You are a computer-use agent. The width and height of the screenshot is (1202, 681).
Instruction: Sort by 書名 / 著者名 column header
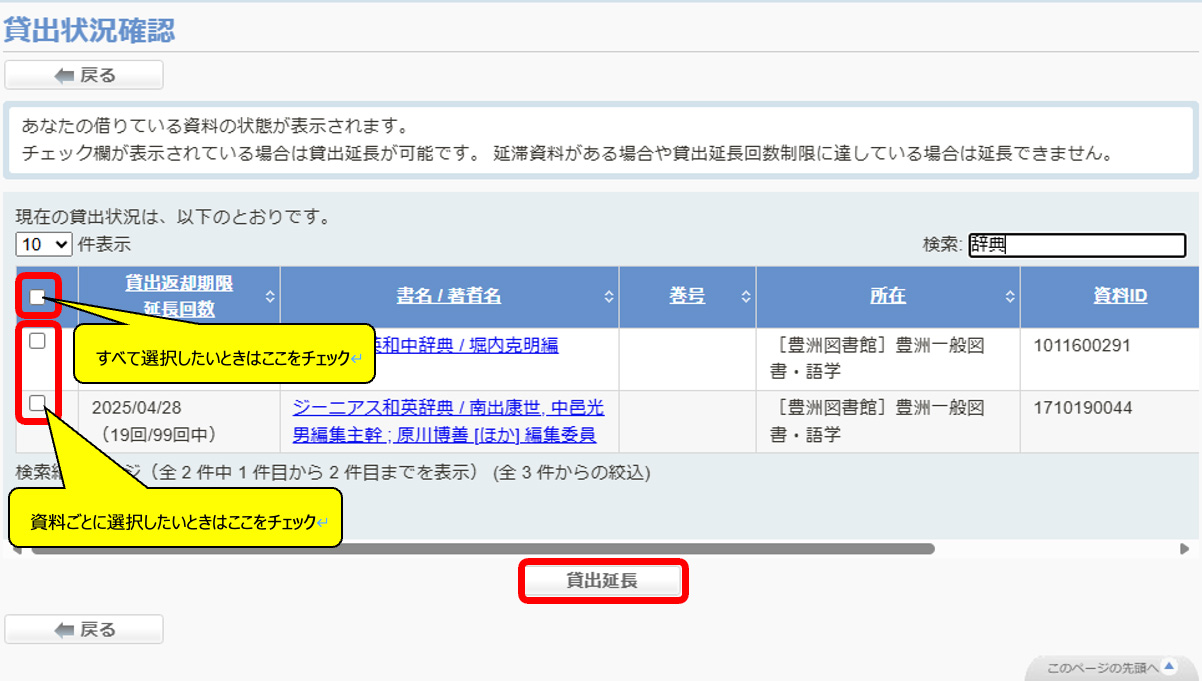point(448,296)
